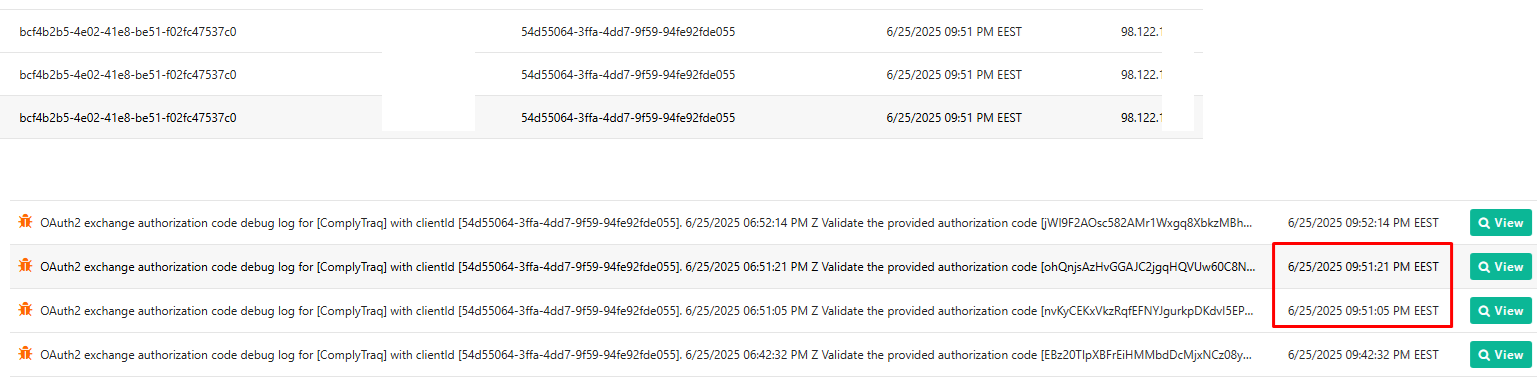
Task: Click the bug icon of the 09:52:14 PM log entry
Action: [26, 223]
